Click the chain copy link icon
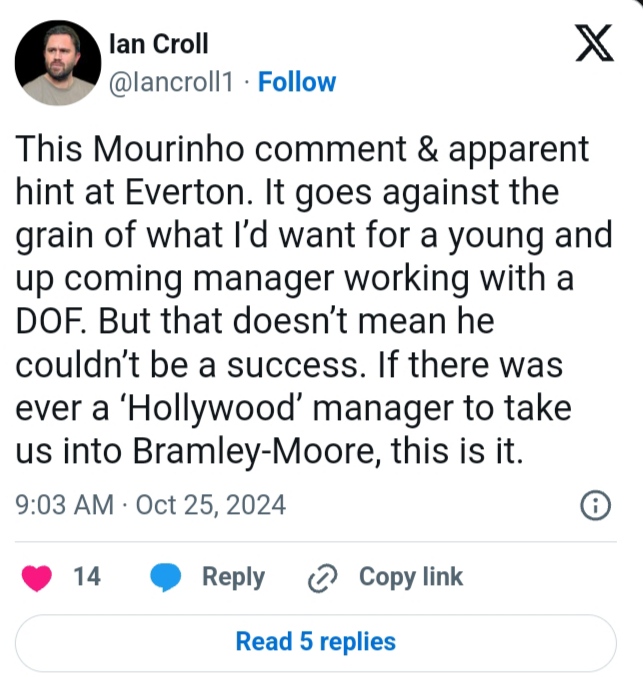 point(326,578)
